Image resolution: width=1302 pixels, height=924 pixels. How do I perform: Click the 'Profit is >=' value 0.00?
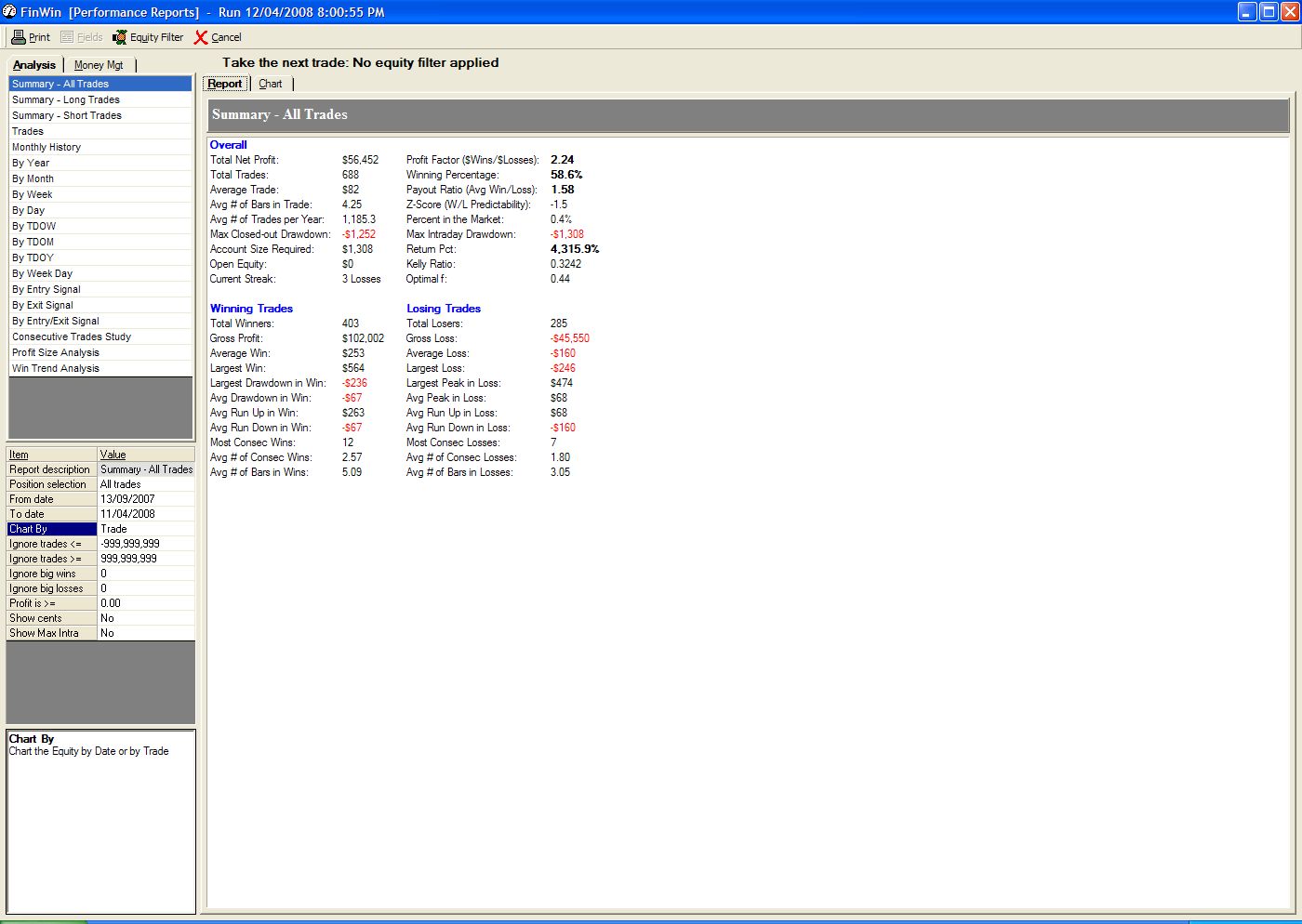pos(147,603)
